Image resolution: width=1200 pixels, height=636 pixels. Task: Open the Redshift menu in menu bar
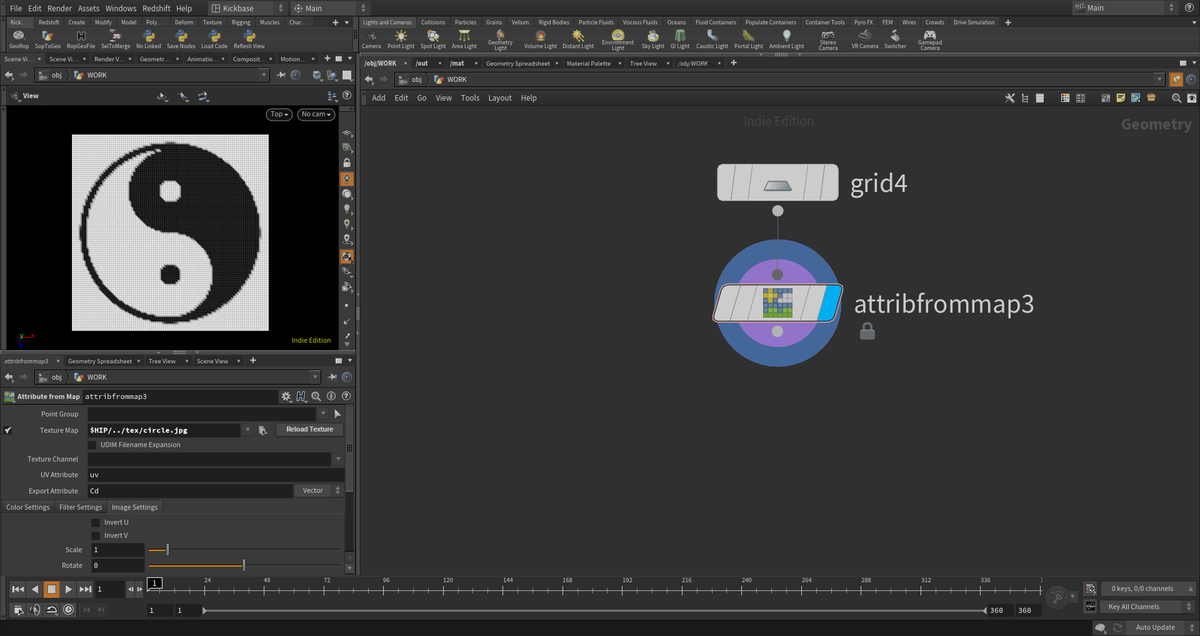point(156,8)
